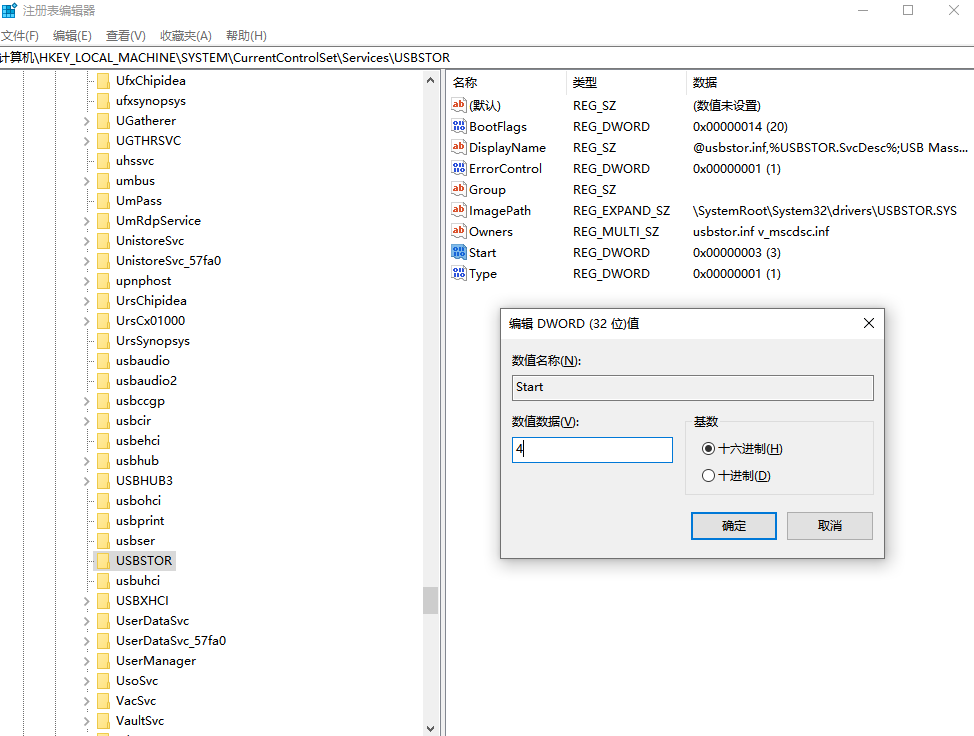Click the REG_EXPAND_SZ type cell
Viewport: 974px width, 736px height.
pos(621,211)
